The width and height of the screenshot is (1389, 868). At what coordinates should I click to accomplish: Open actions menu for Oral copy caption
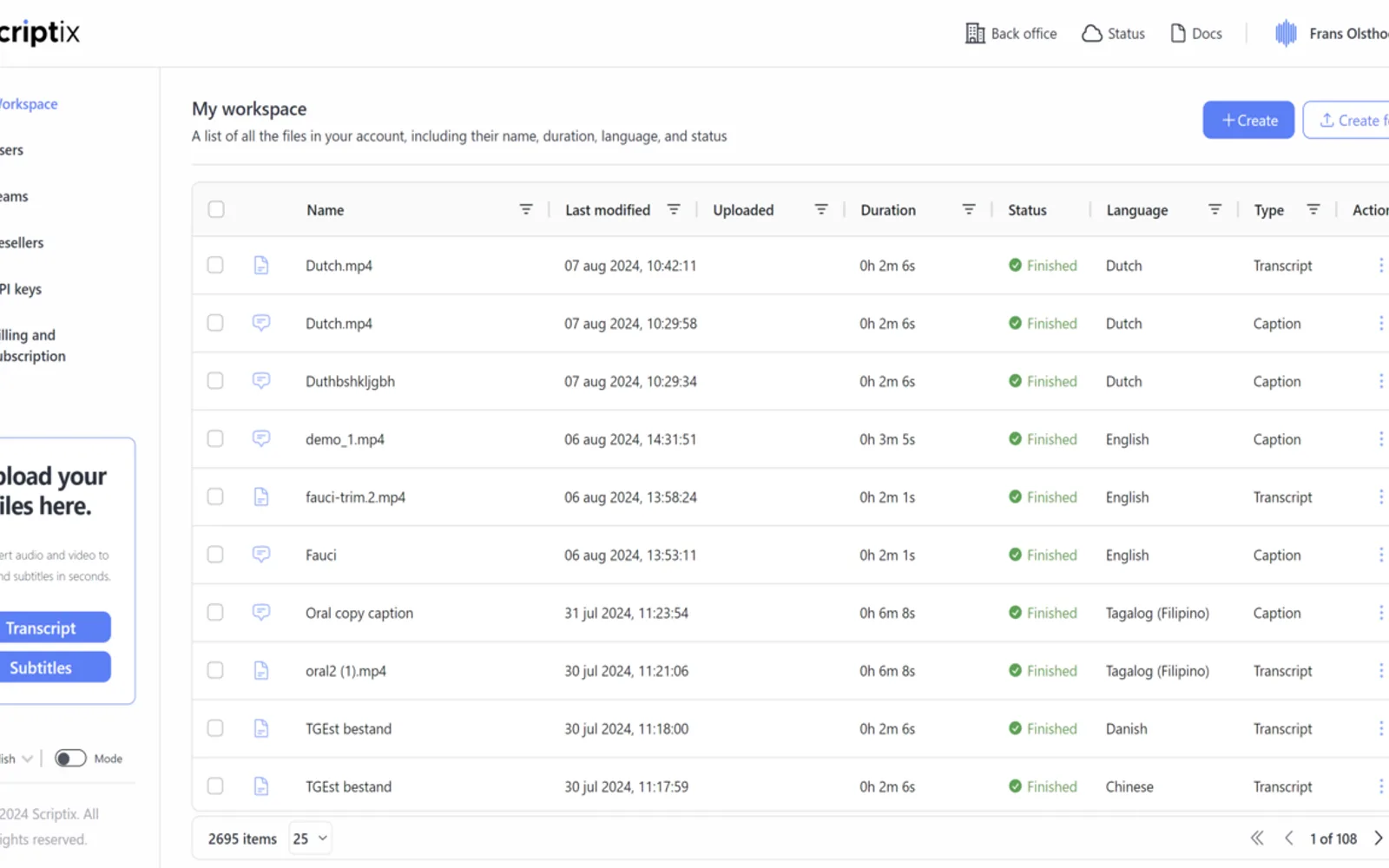(x=1380, y=613)
